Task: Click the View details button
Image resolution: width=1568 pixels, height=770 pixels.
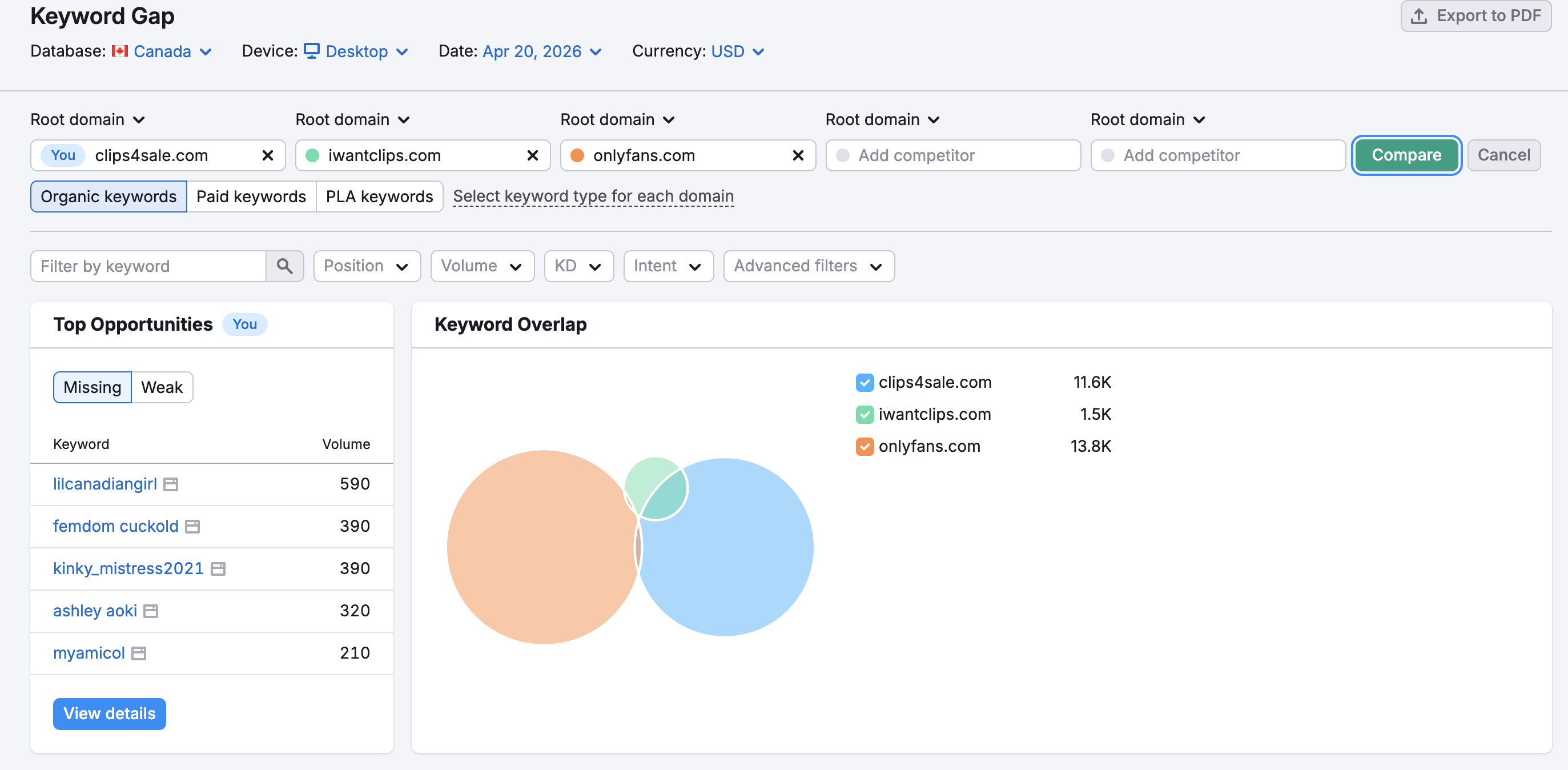Action: (x=110, y=713)
